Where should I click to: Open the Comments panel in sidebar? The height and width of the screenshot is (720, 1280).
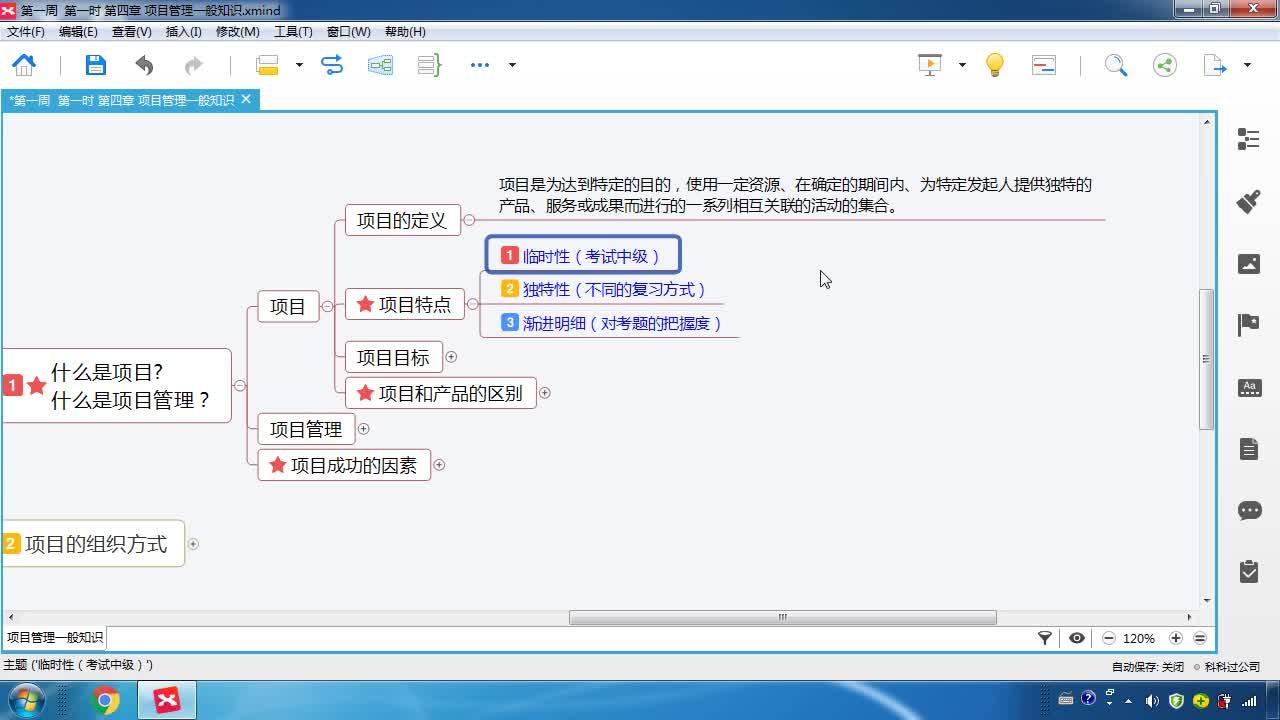click(1250, 511)
